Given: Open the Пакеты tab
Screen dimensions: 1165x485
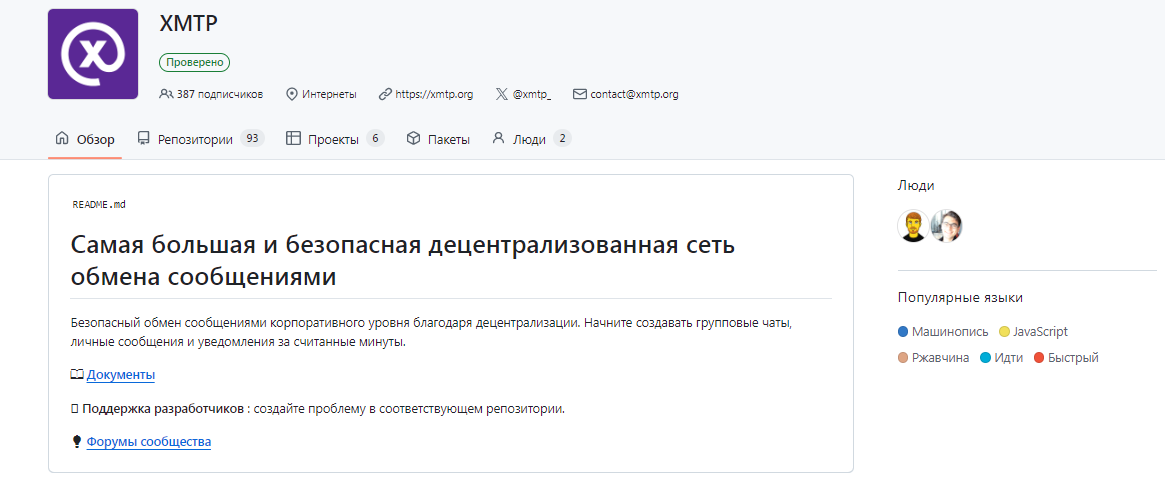Looking at the screenshot, I should coord(438,139).
